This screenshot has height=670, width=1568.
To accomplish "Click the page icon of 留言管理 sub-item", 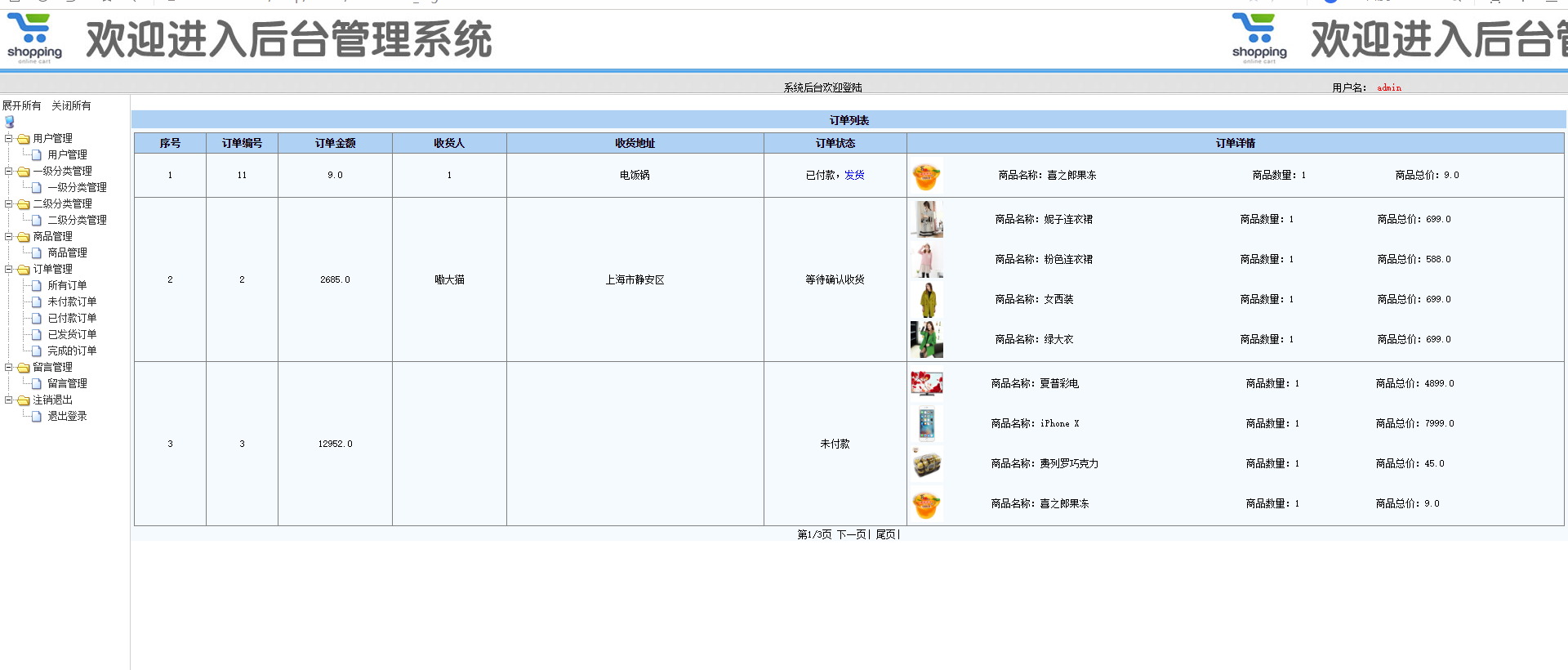I will click(x=37, y=383).
